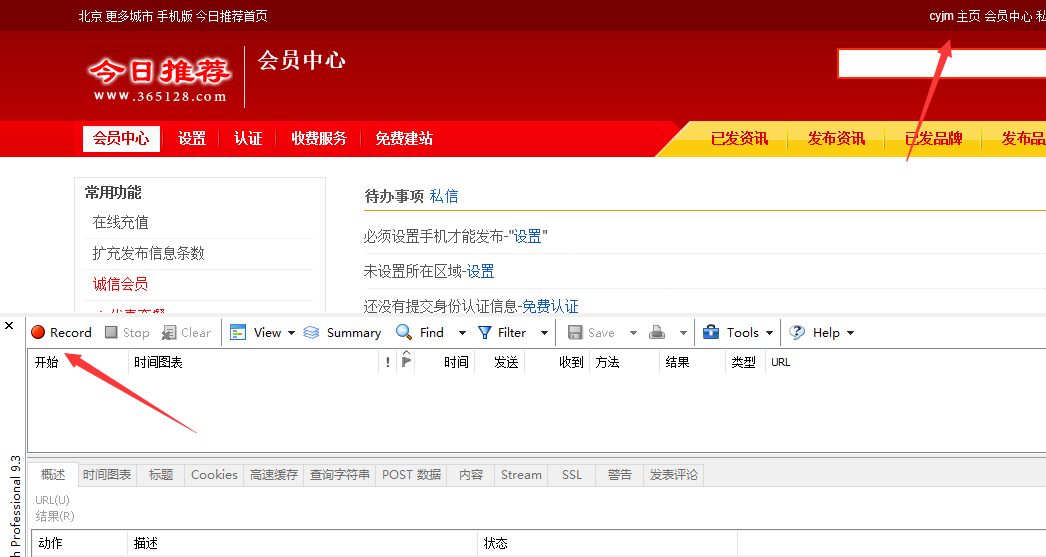The width and height of the screenshot is (1046, 557).
Task: Switch to the 标题 tab
Action: coord(161,474)
